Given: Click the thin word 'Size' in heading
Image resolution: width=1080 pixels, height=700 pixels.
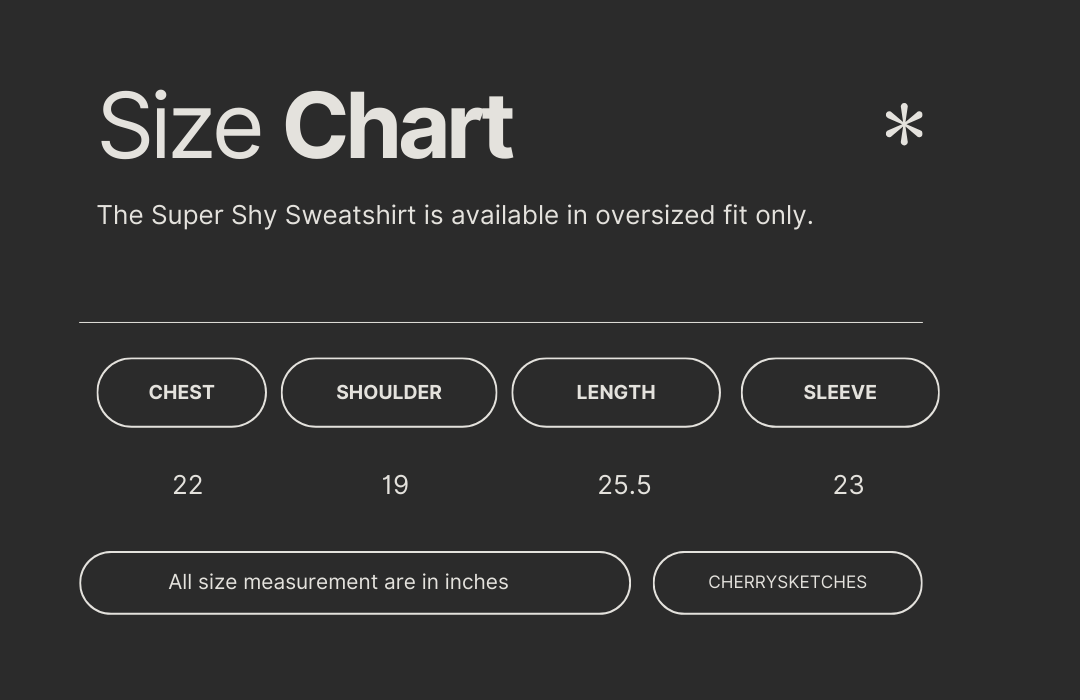Looking at the screenshot, I should (180, 127).
